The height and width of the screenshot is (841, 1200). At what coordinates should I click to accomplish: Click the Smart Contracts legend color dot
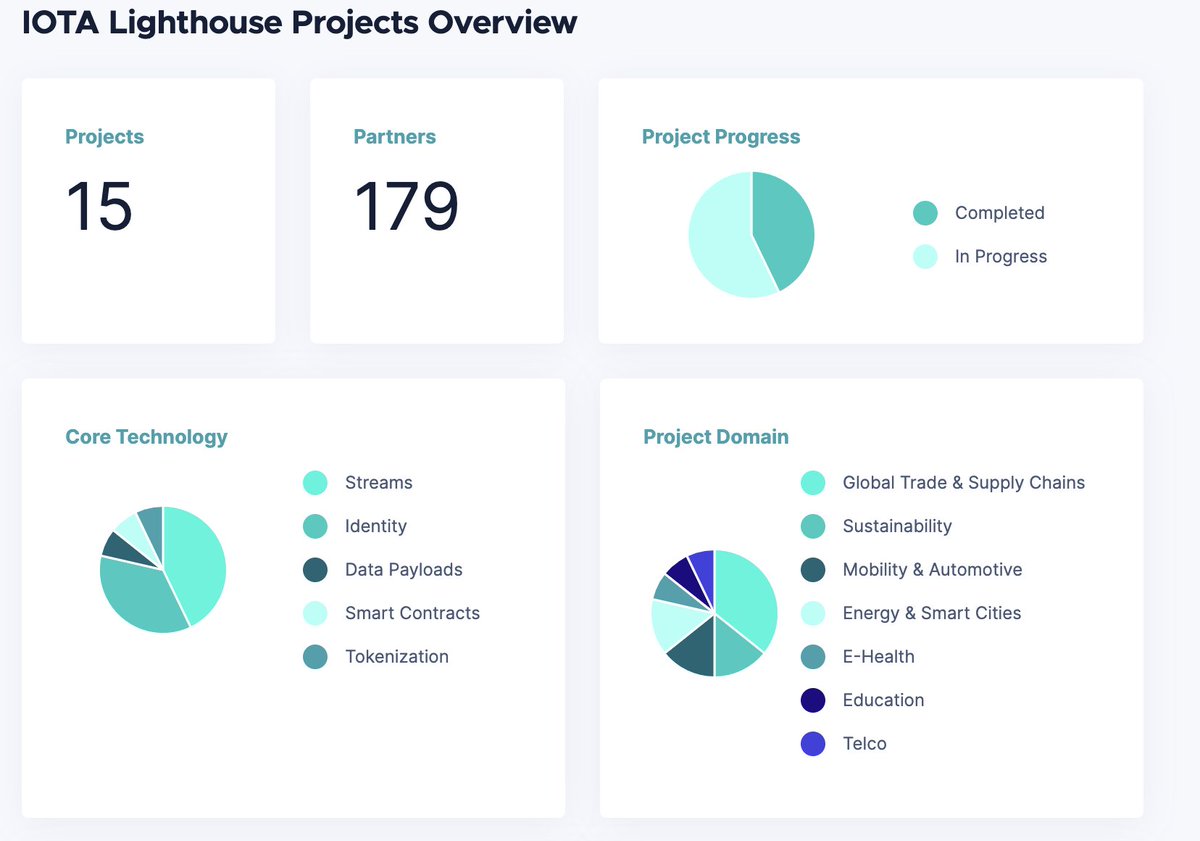[x=315, y=613]
